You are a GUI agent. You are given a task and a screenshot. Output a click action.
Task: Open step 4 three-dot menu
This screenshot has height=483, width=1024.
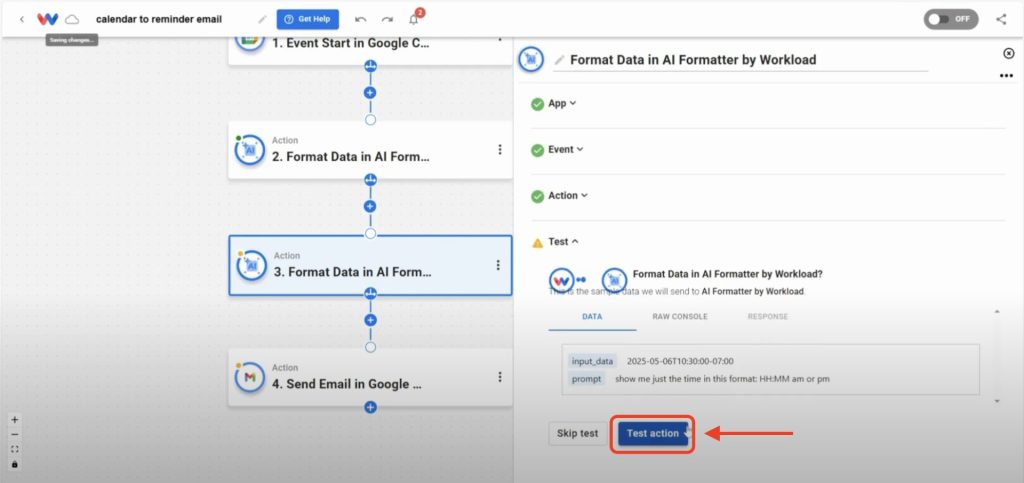(500, 377)
